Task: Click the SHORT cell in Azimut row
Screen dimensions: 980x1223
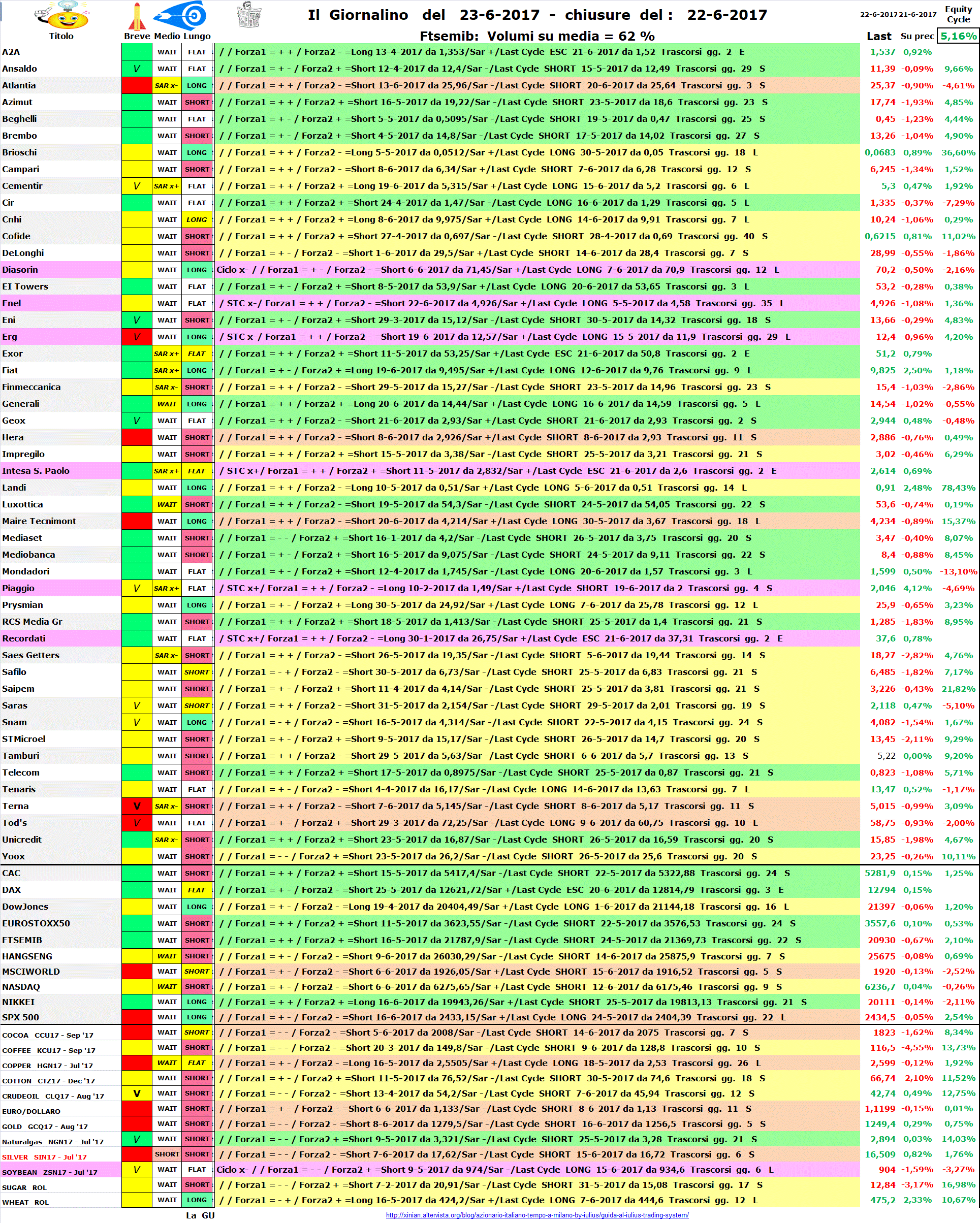Action: point(197,102)
